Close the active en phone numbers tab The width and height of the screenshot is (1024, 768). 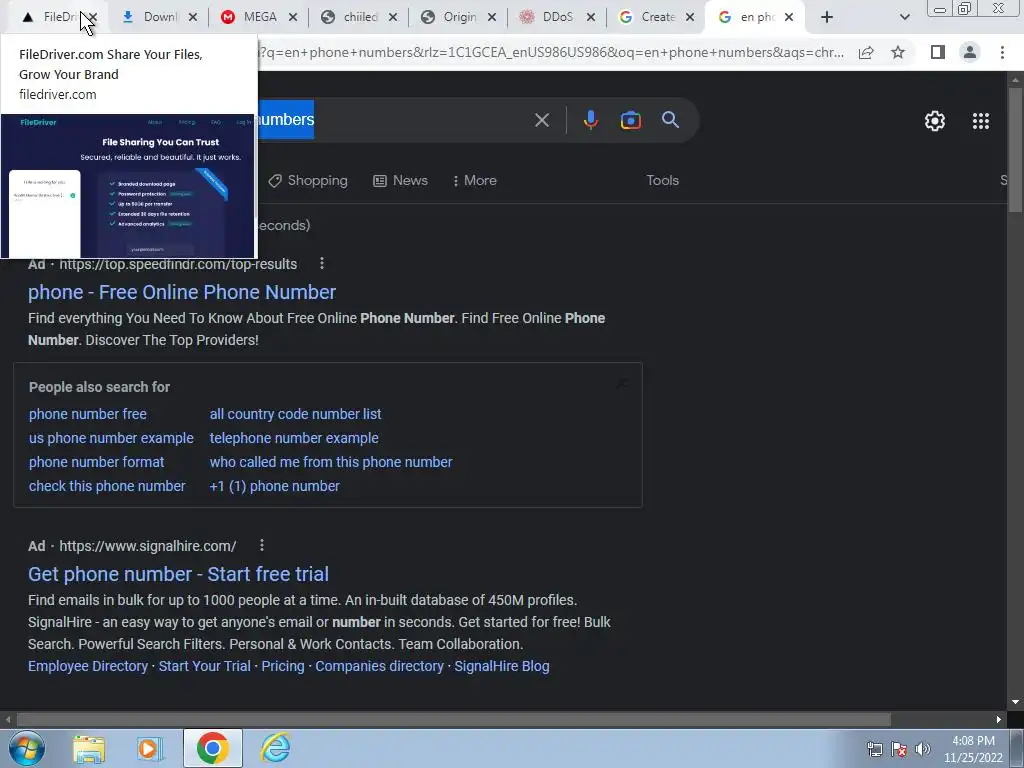(x=789, y=18)
